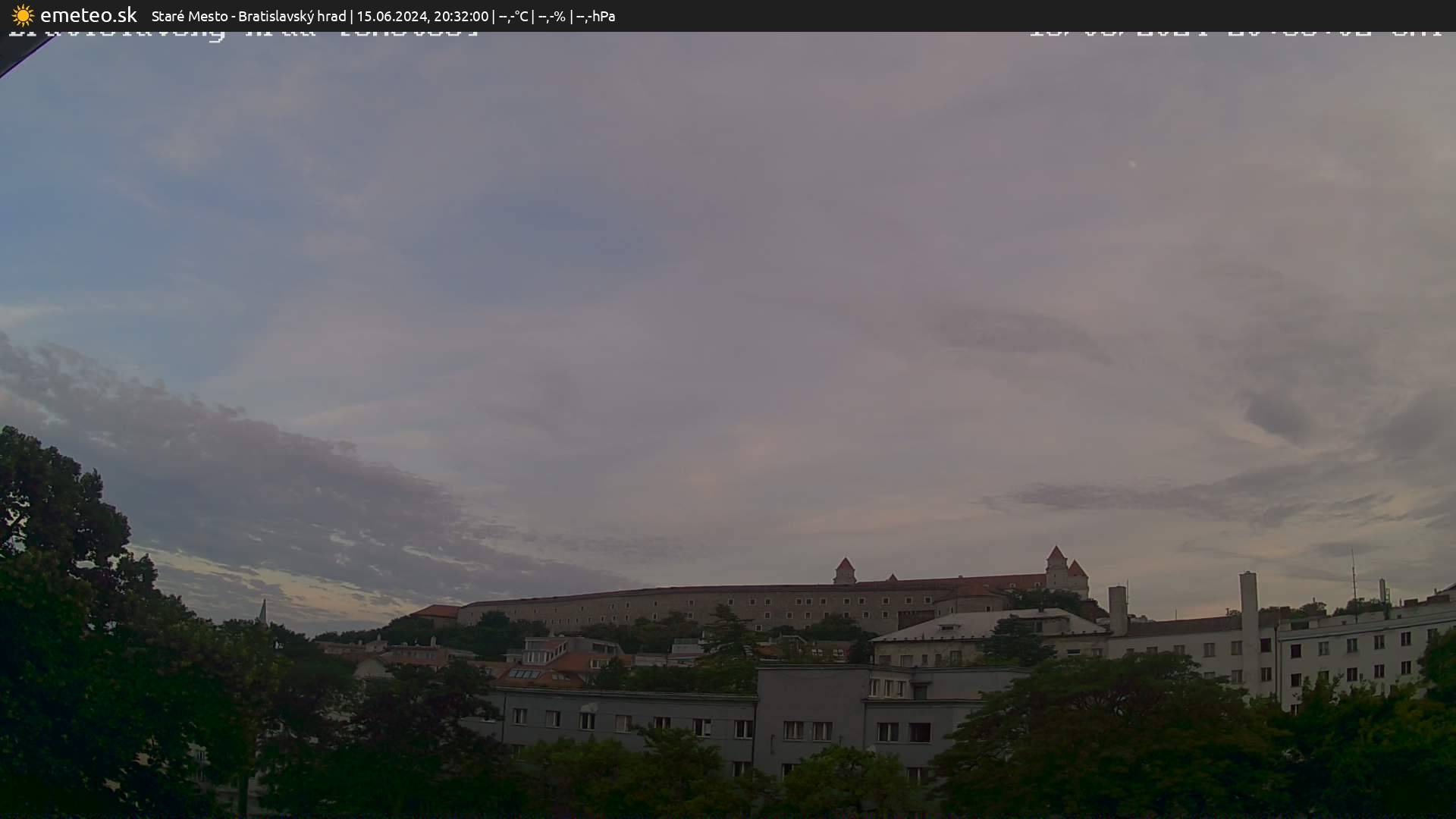This screenshot has width=1456, height=819.
Task: Click the camera overlay timestamp at top right
Action: click(1236, 33)
